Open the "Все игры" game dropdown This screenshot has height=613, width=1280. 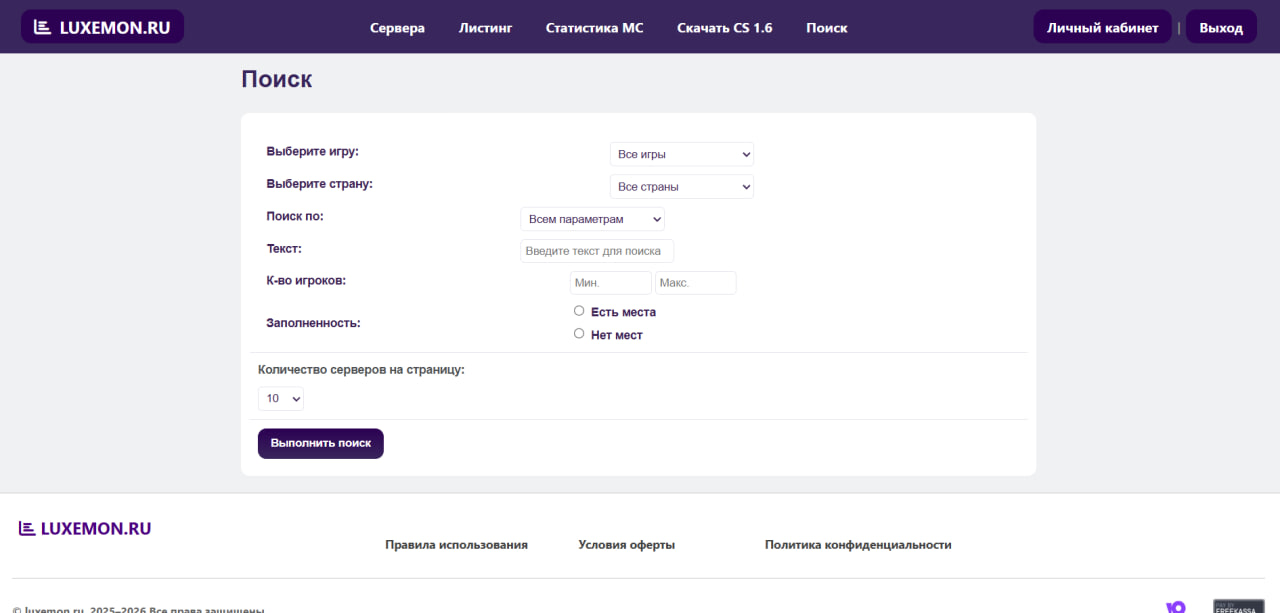pos(681,154)
